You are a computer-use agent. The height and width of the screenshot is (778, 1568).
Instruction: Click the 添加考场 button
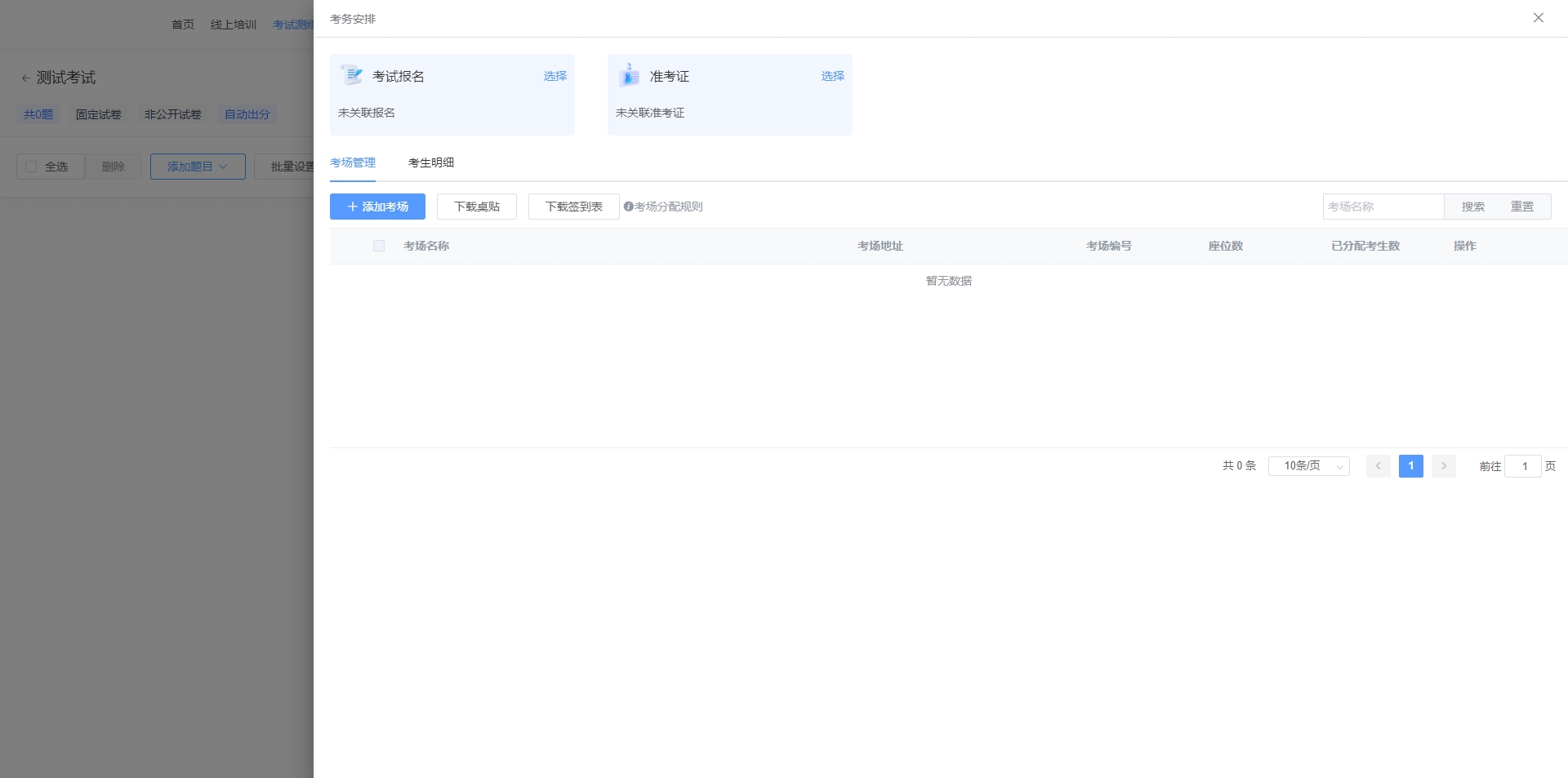pos(377,207)
